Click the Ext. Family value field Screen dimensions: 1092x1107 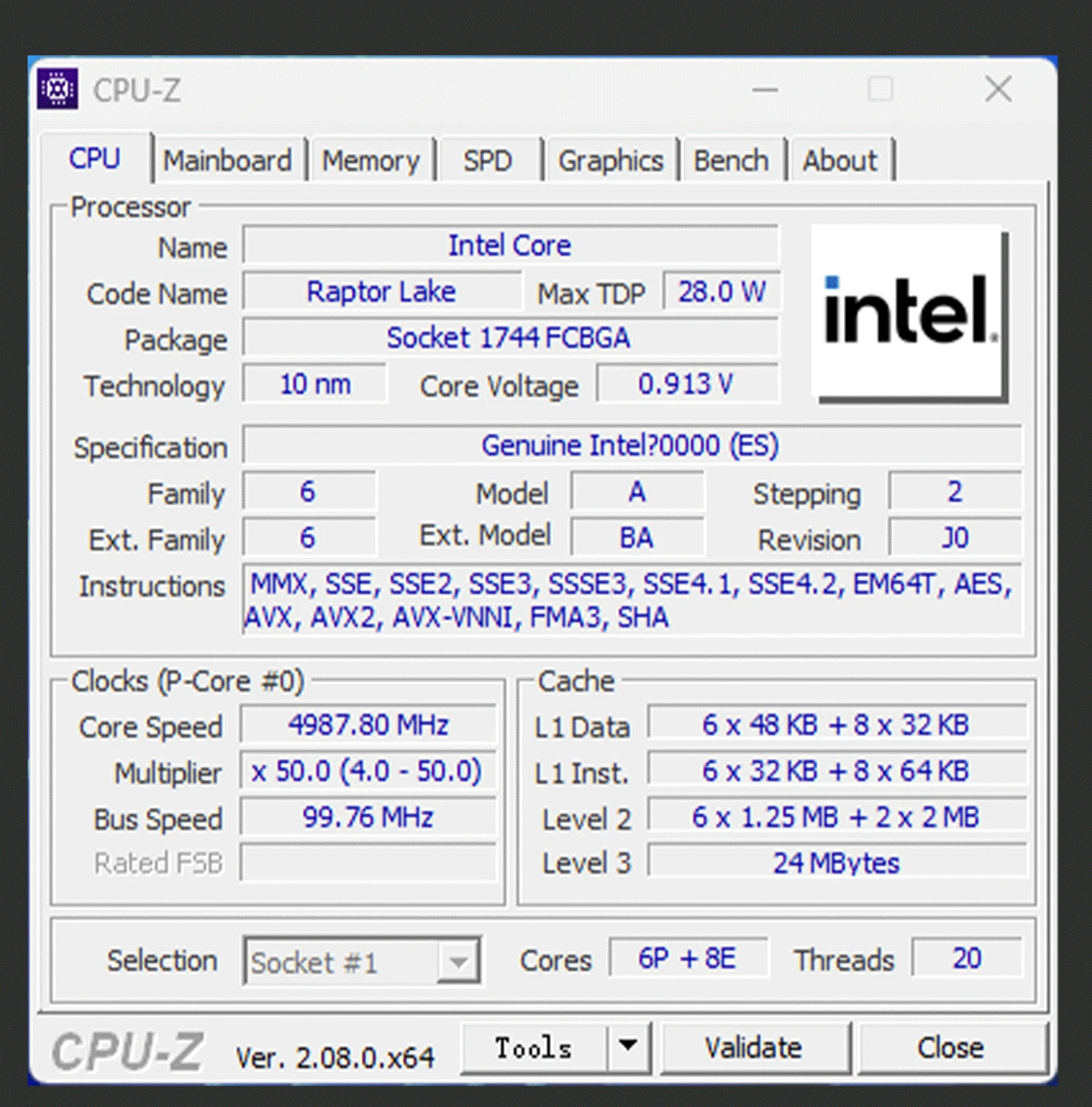point(309,537)
